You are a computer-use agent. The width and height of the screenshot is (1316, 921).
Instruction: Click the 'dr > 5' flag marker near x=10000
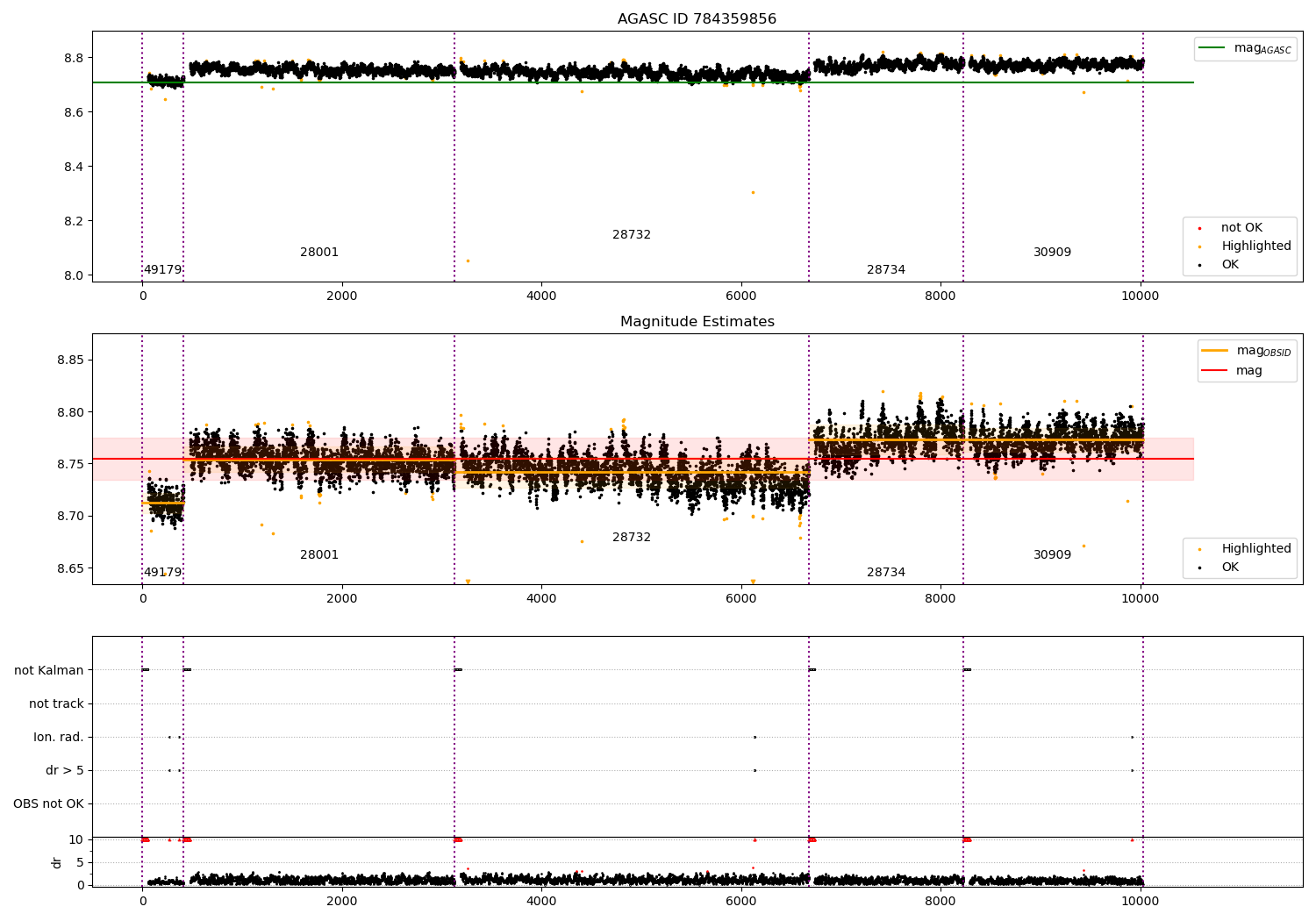(x=1132, y=771)
